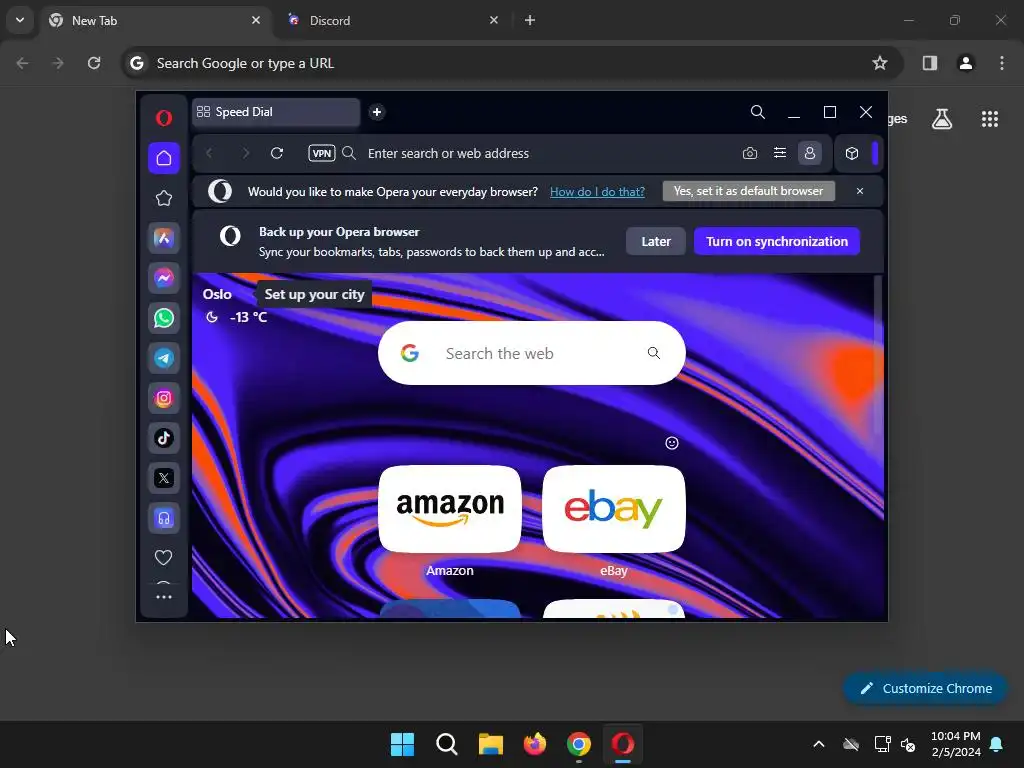1024x768 pixels.
Task: Toggle Chrome side panel icon
Action: click(930, 63)
